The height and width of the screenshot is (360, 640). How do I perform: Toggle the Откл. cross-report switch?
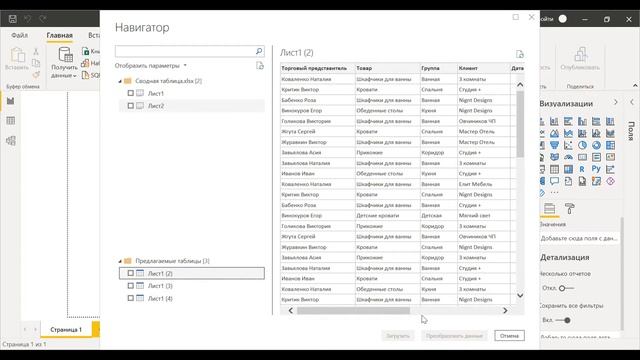[x=566, y=288]
